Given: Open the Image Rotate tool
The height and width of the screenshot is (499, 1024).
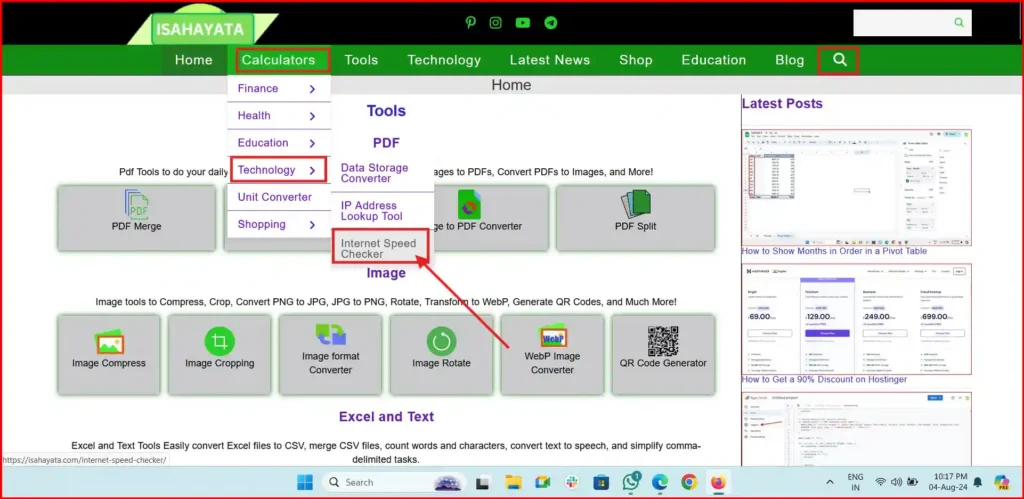Looking at the screenshot, I should (441, 346).
